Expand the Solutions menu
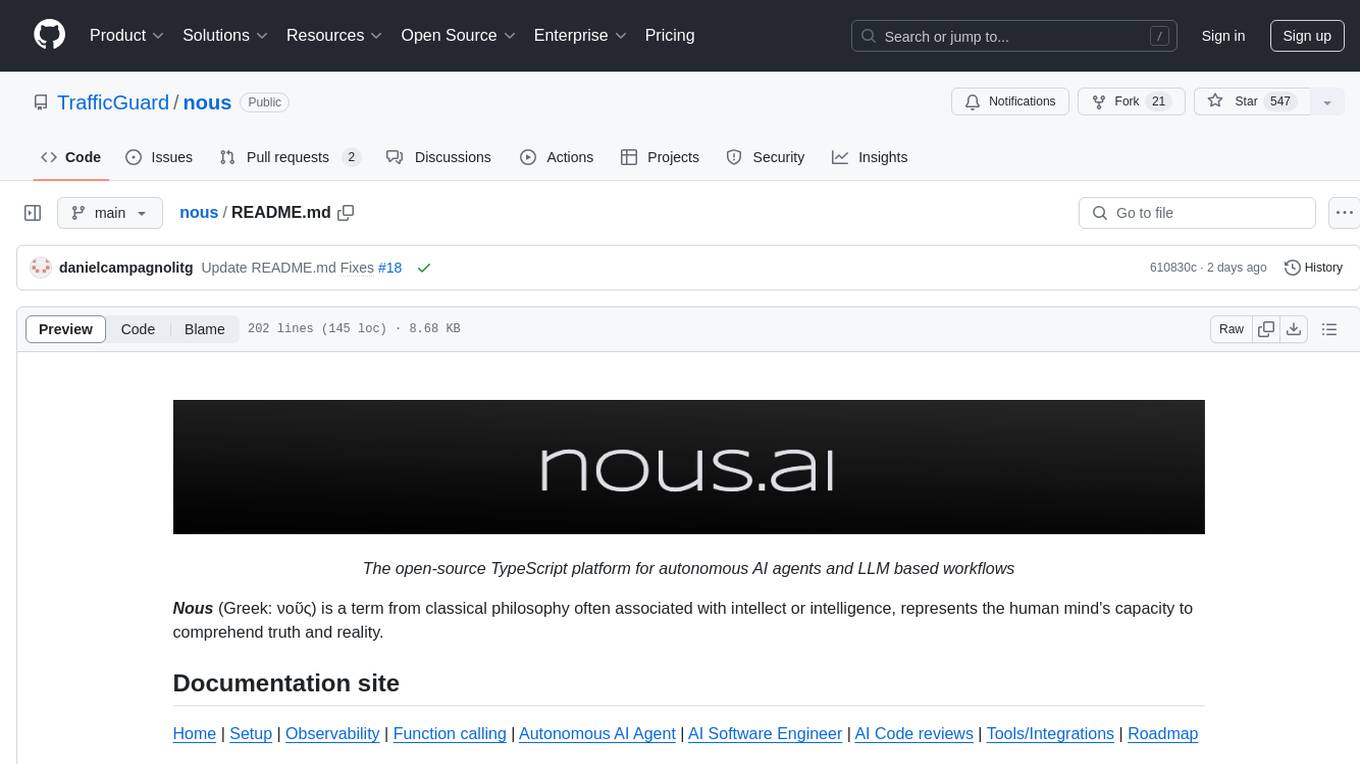Image resolution: width=1360 pixels, height=764 pixels. pos(225,35)
